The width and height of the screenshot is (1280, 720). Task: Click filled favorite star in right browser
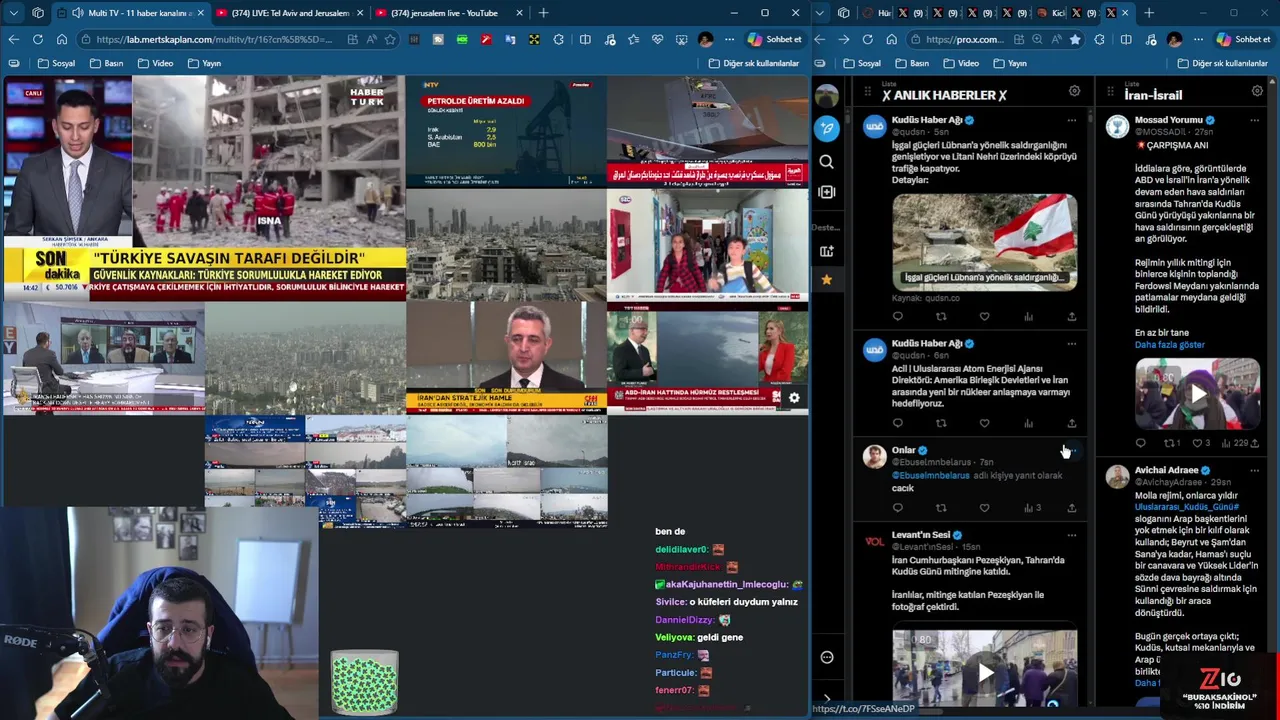(1074, 39)
